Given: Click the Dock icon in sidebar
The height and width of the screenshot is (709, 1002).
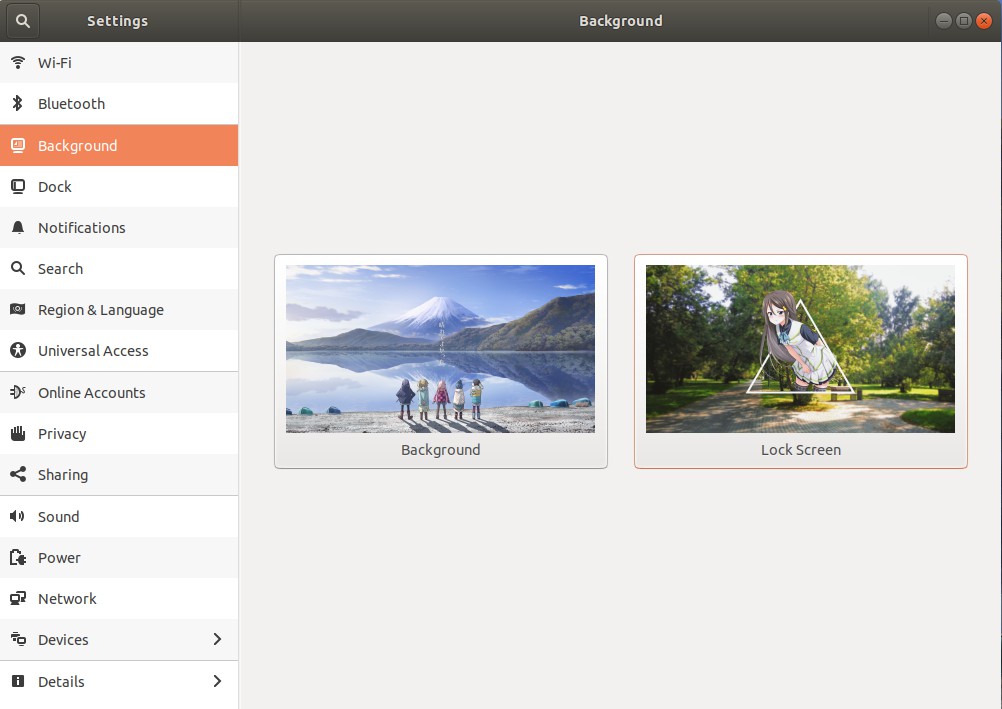Looking at the screenshot, I should pos(17,187).
